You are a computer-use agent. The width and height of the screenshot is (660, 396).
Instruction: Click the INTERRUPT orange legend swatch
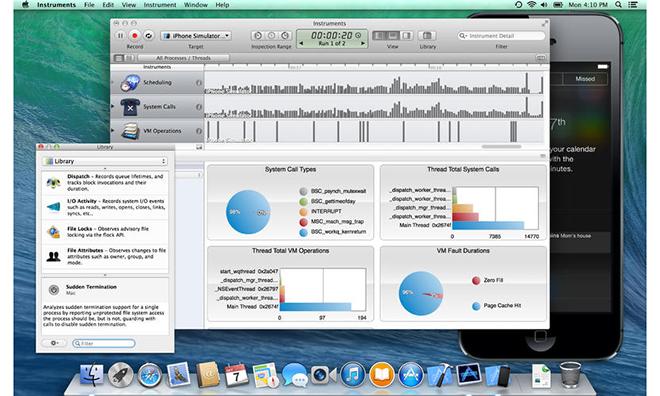(303, 211)
